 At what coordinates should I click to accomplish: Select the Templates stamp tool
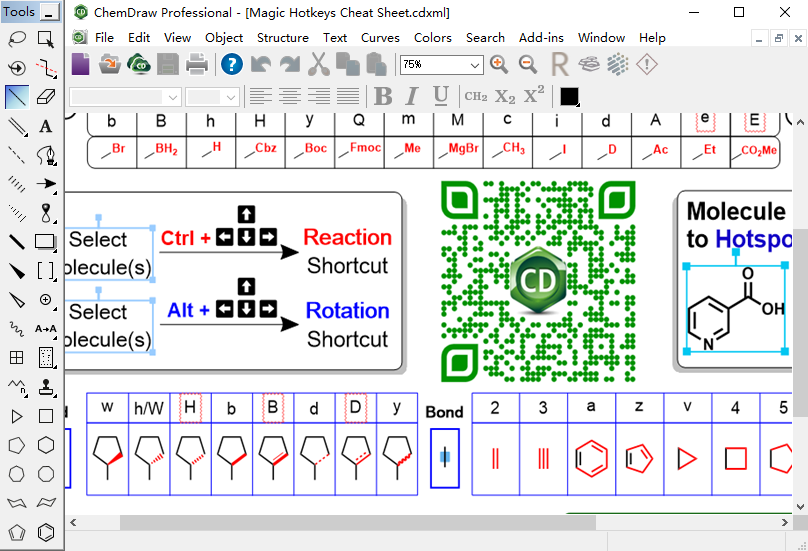coord(46,386)
